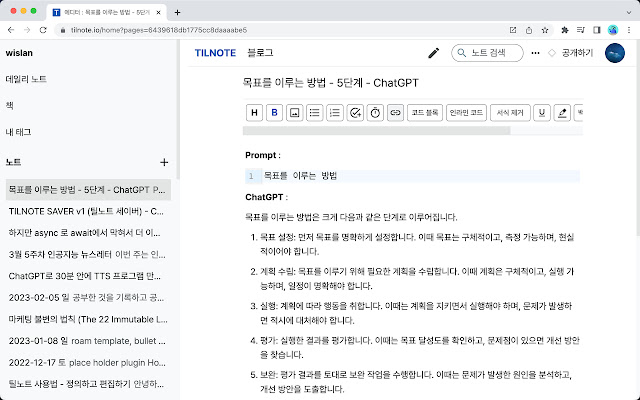Insert an image using the picture icon
The width and height of the screenshot is (640, 400).
294,113
